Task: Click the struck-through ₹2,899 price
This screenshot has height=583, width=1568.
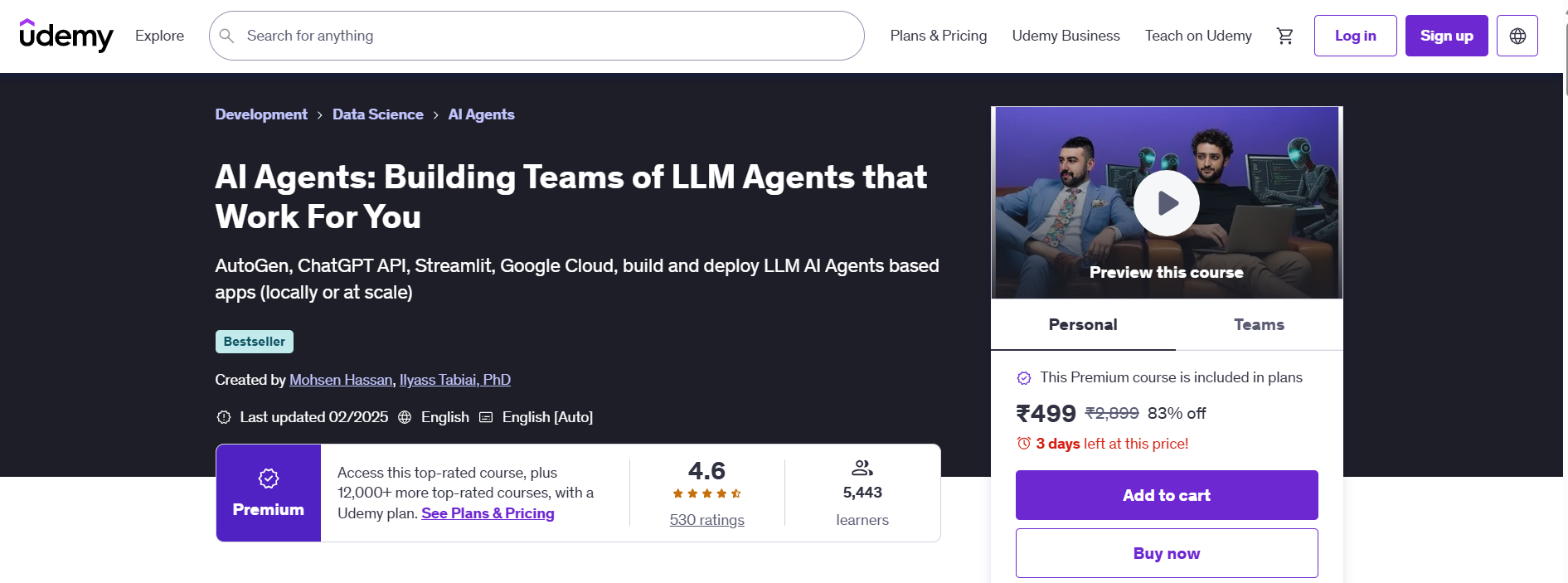Action: 1112,413
